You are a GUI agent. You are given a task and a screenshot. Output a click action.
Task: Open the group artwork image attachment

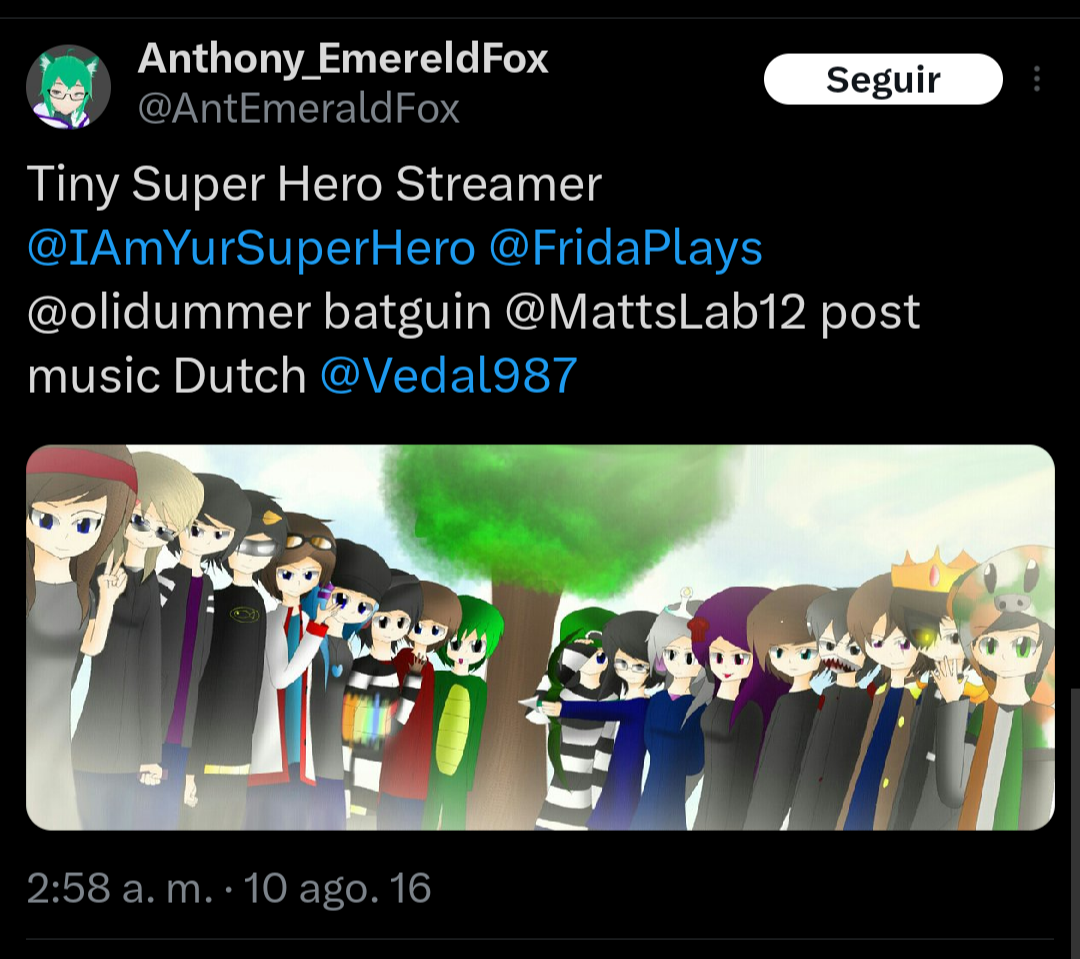click(x=540, y=637)
